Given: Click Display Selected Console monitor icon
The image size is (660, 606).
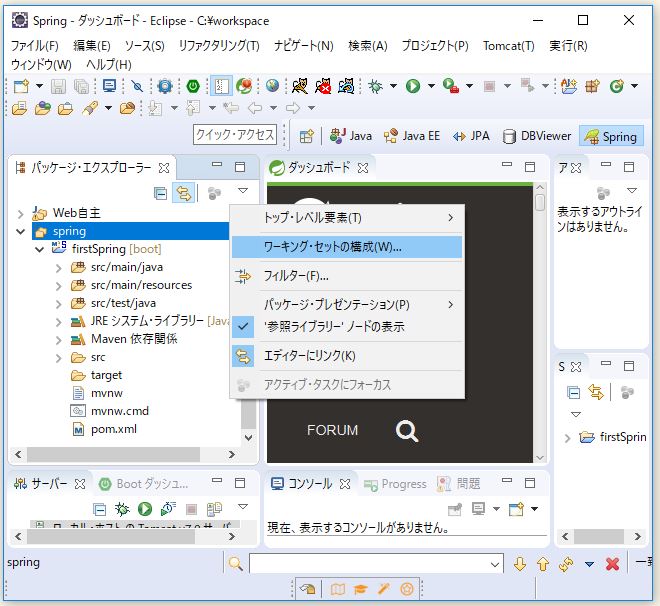Looking at the screenshot, I should [x=478, y=509].
